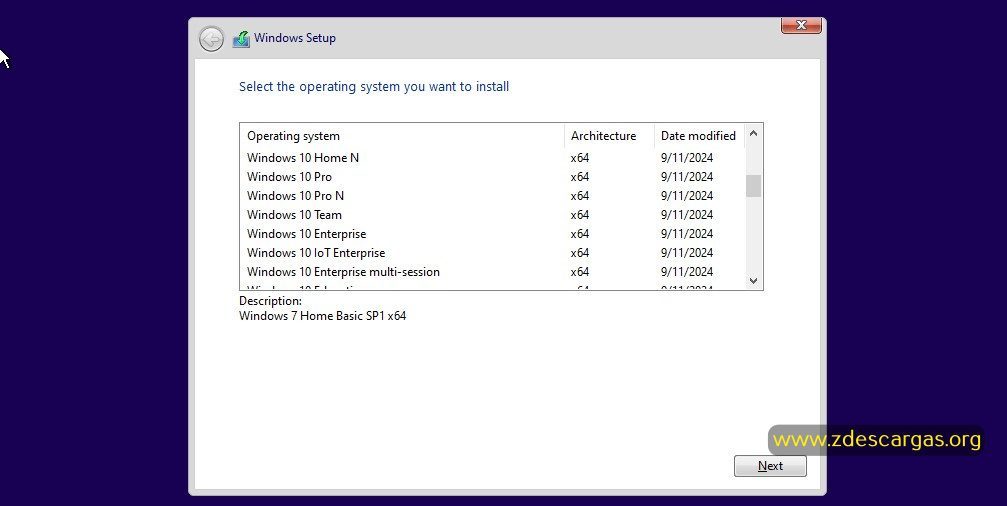Click the Date modified column header
This screenshot has height=506, width=1007.
pyautogui.click(x=699, y=136)
